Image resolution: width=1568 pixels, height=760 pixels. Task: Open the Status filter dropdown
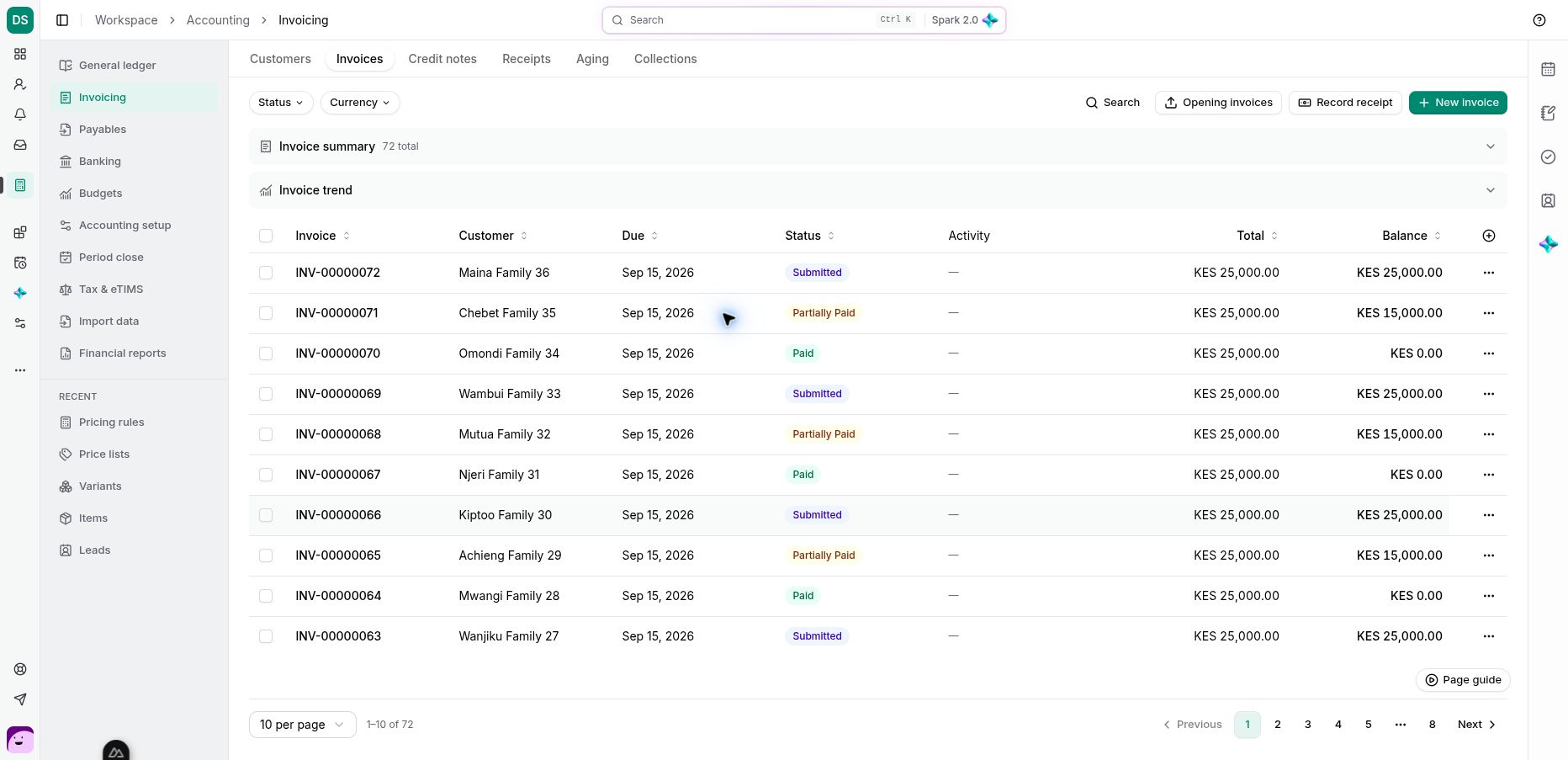click(x=281, y=103)
